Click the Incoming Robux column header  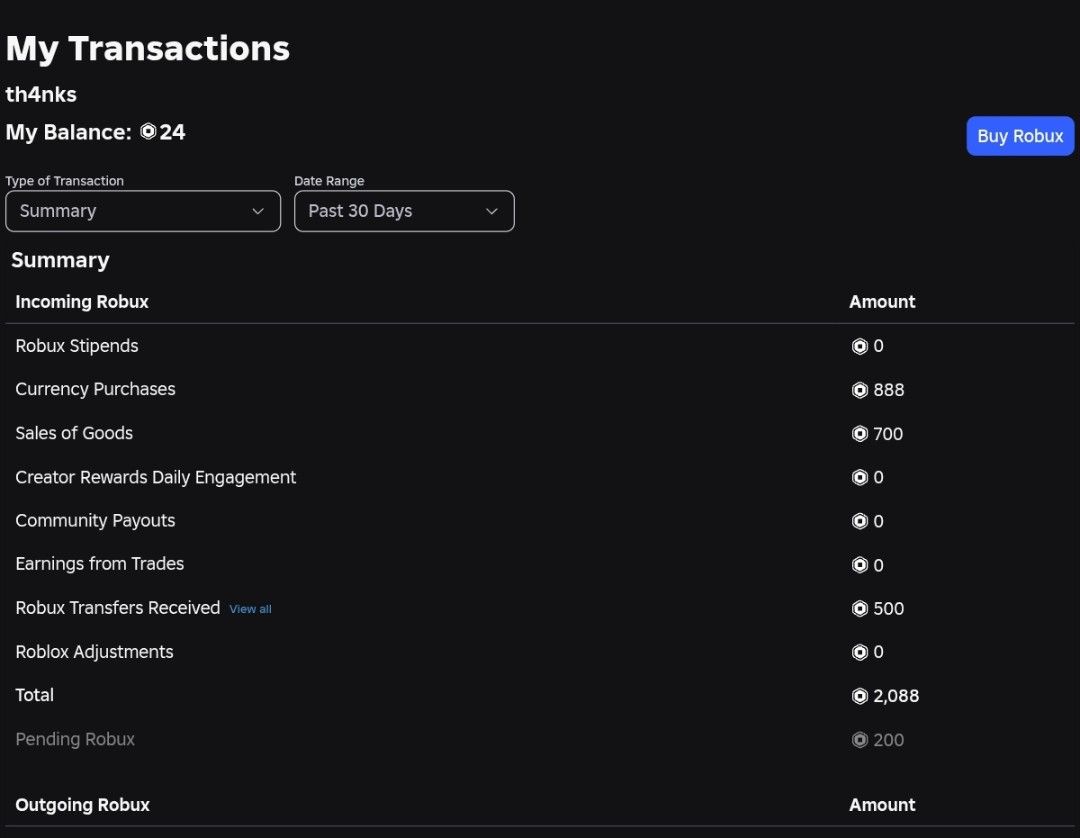[x=82, y=302]
